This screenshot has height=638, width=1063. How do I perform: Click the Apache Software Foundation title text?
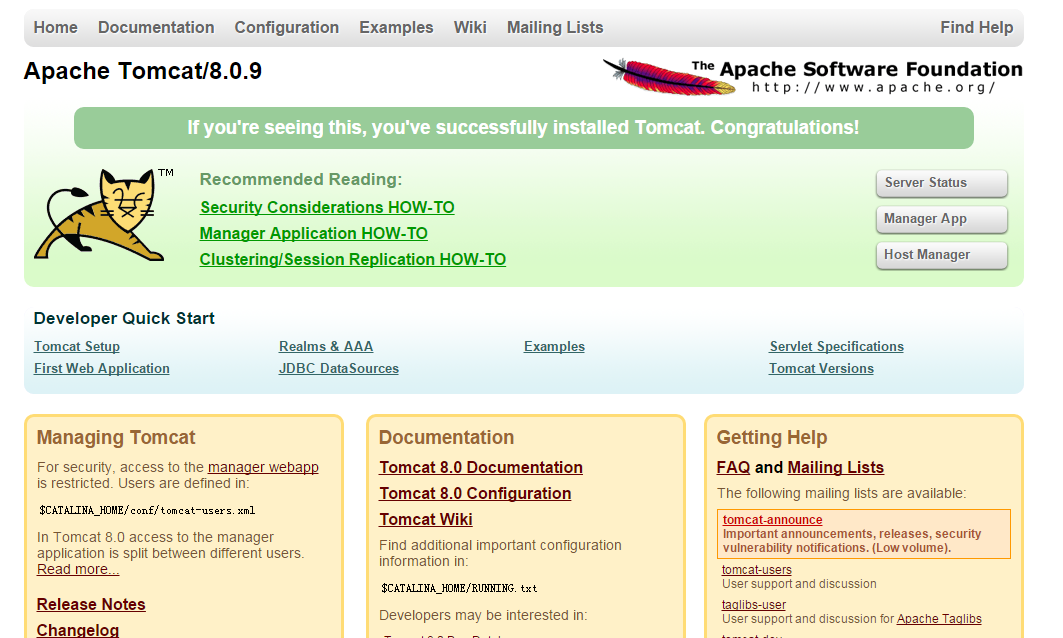pos(857,69)
